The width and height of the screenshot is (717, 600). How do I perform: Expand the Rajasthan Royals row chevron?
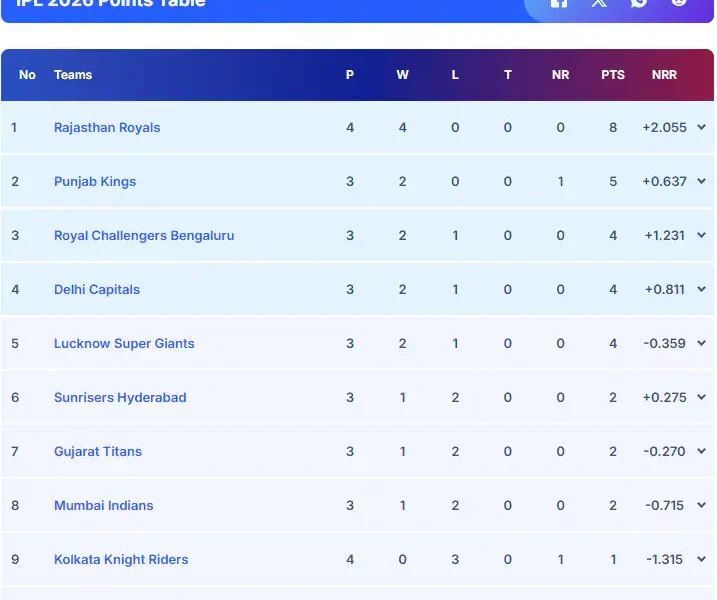(x=701, y=128)
